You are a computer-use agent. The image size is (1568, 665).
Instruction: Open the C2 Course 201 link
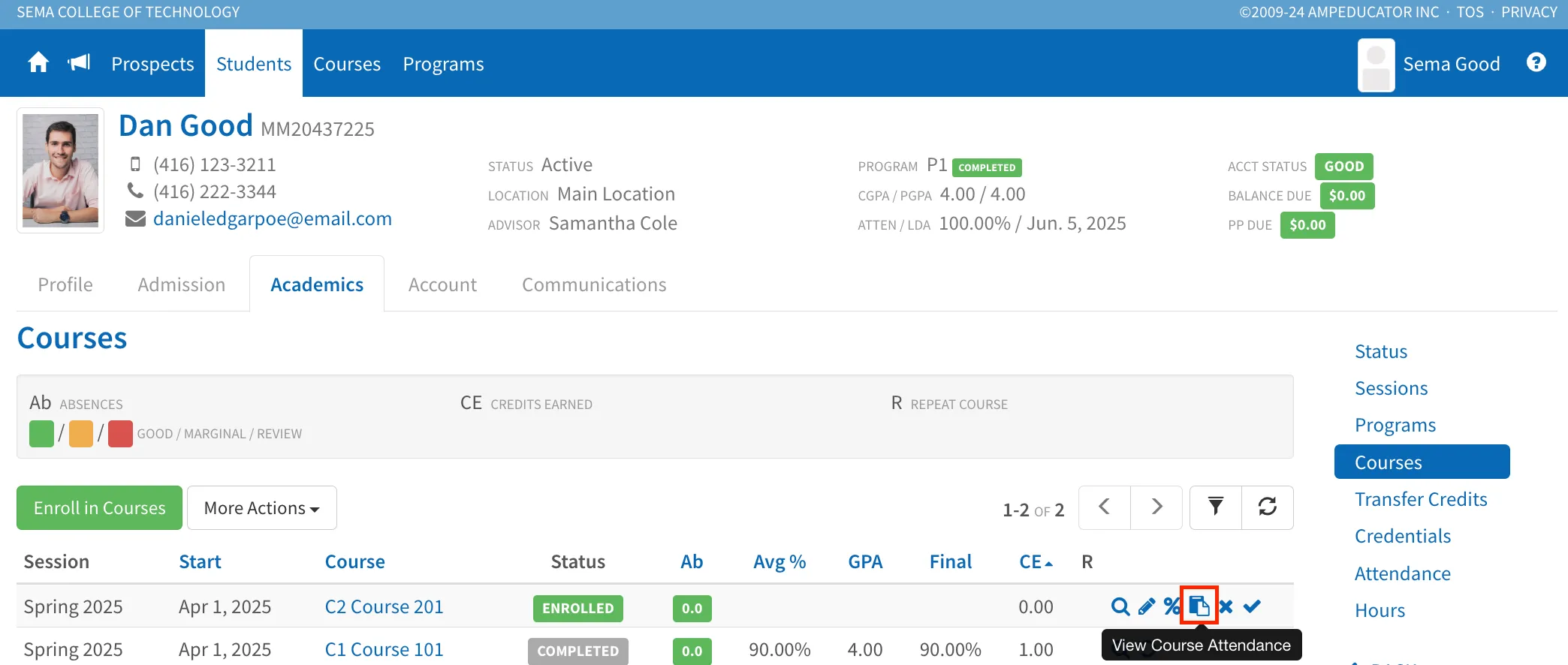(x=384, y=606)
